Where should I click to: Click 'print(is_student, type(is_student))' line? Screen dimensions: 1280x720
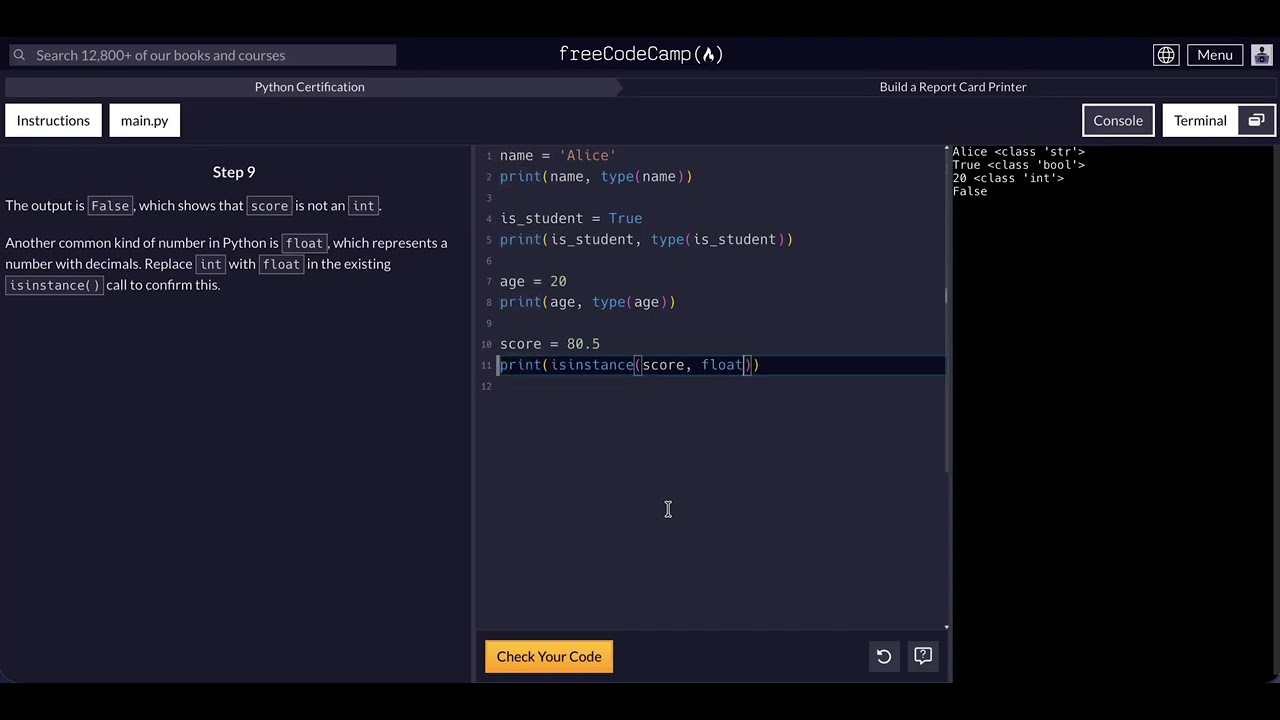point(646,240)
